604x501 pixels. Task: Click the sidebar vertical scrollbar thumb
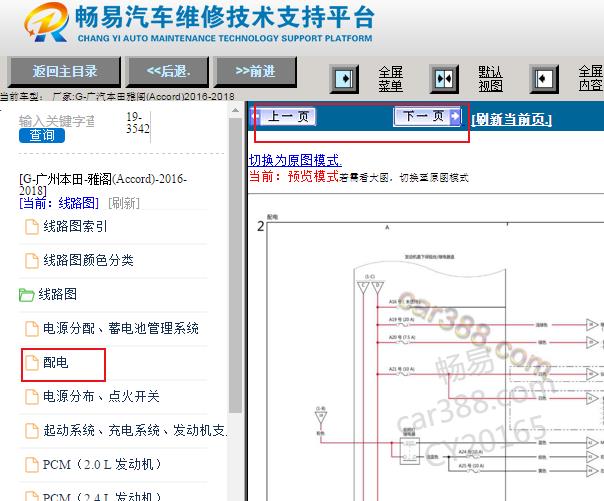click(235, 266)
